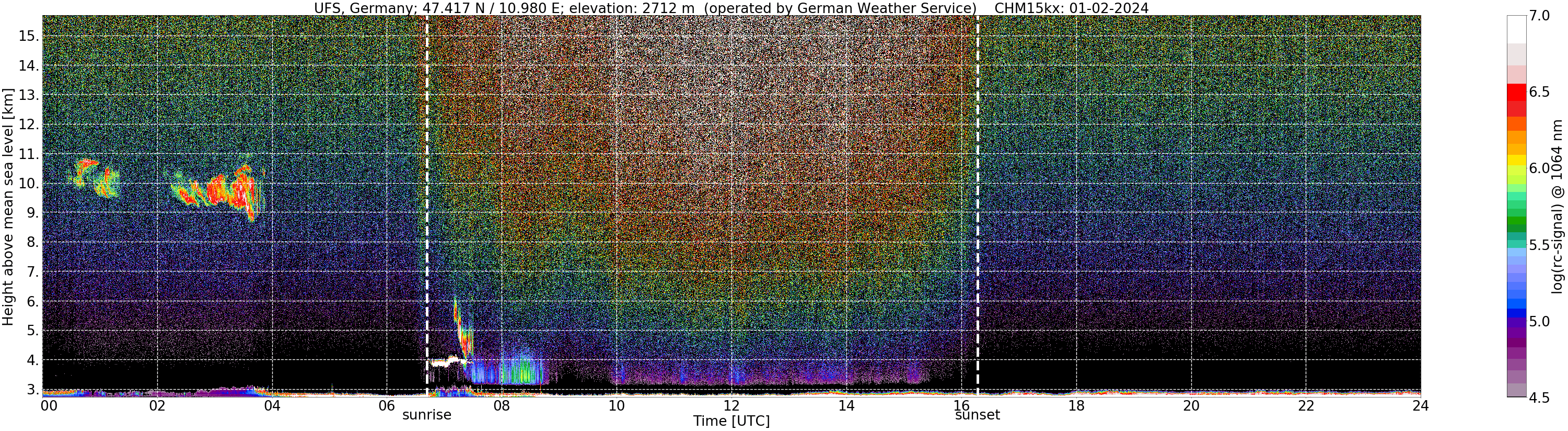Click the '5.' height tick label
The height and width of the screenshot is (431, 1568).
click(x=33, y=331)
